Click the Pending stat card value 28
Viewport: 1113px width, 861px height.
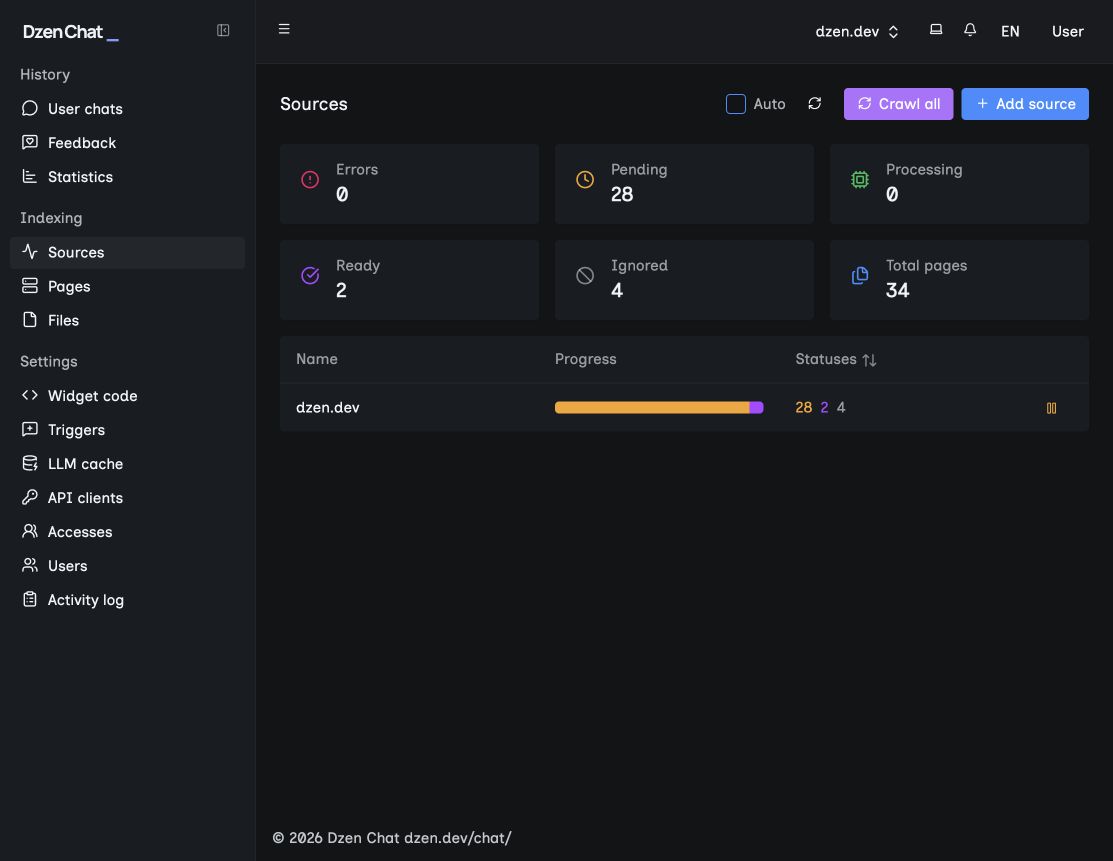622,194
